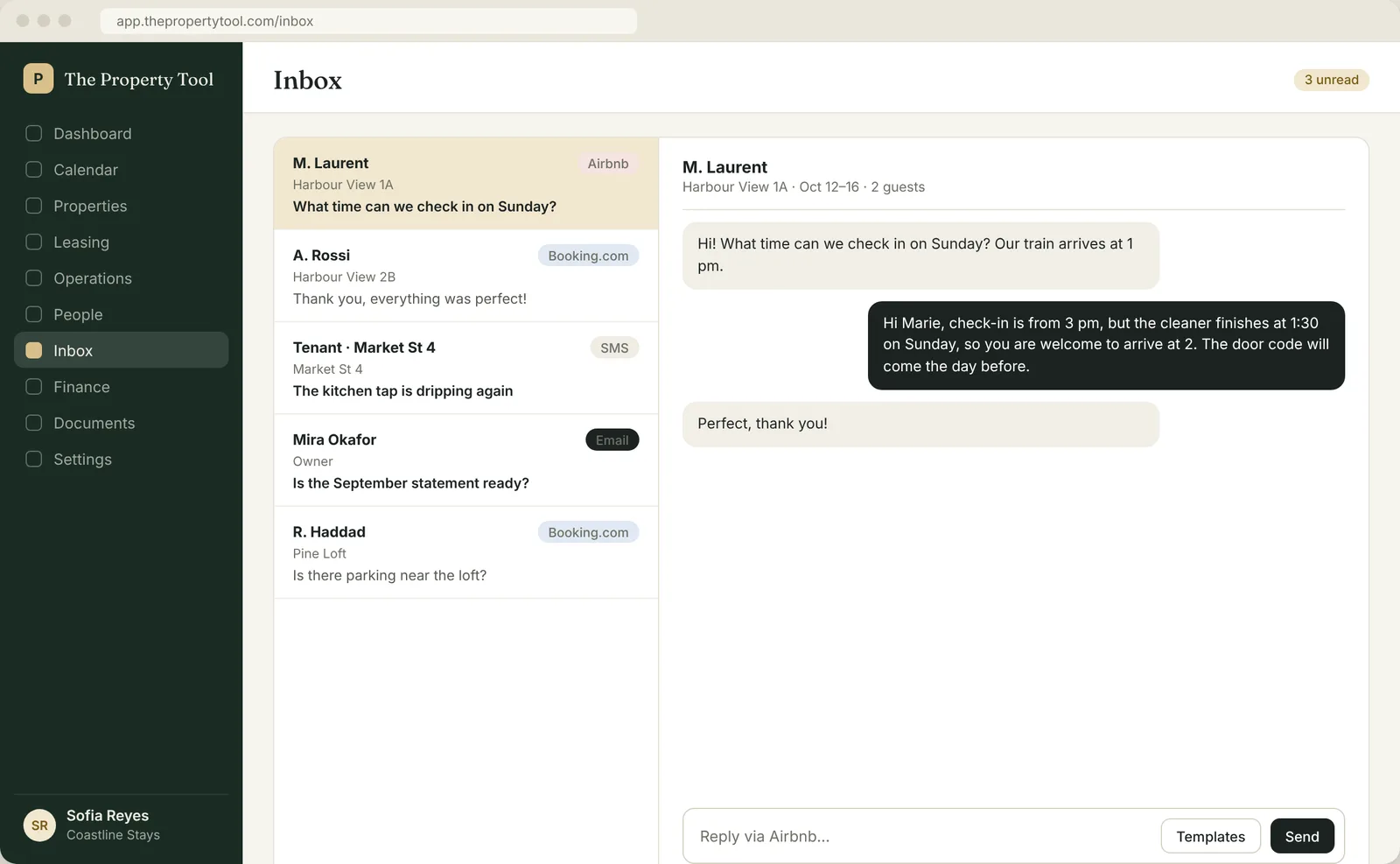Click the Leasing sidebar icon
This screenshot has height=864, width=1400.
point(34,242)
